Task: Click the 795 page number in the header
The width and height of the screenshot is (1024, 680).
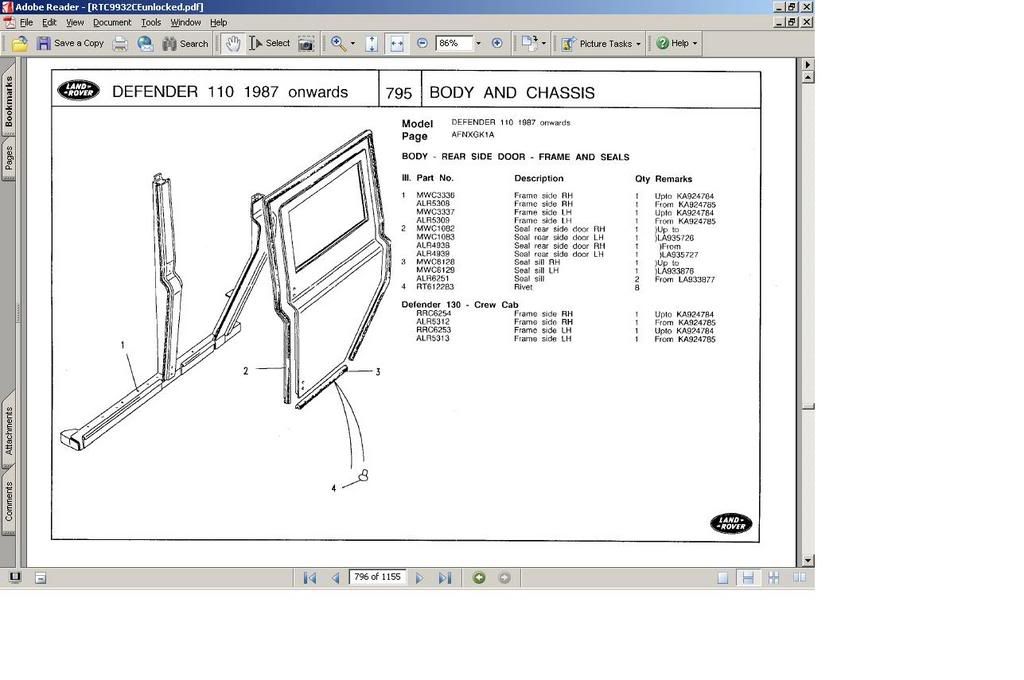Action: (x=398, y=93)
